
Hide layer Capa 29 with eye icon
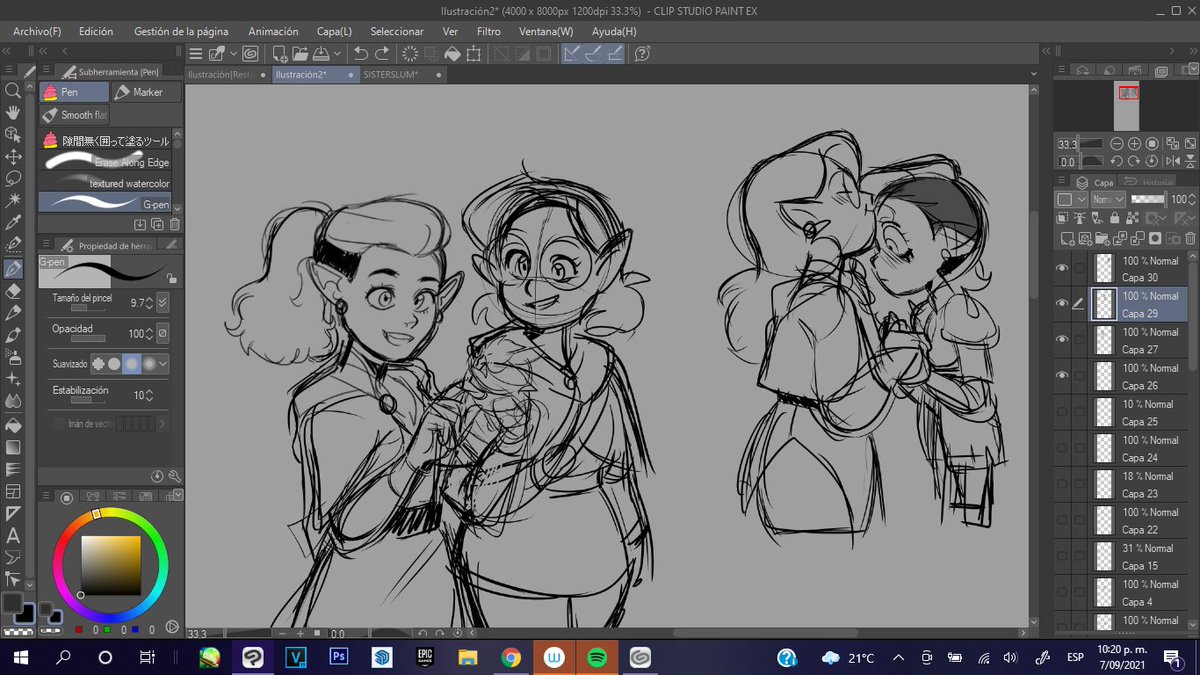(1062, 304)
